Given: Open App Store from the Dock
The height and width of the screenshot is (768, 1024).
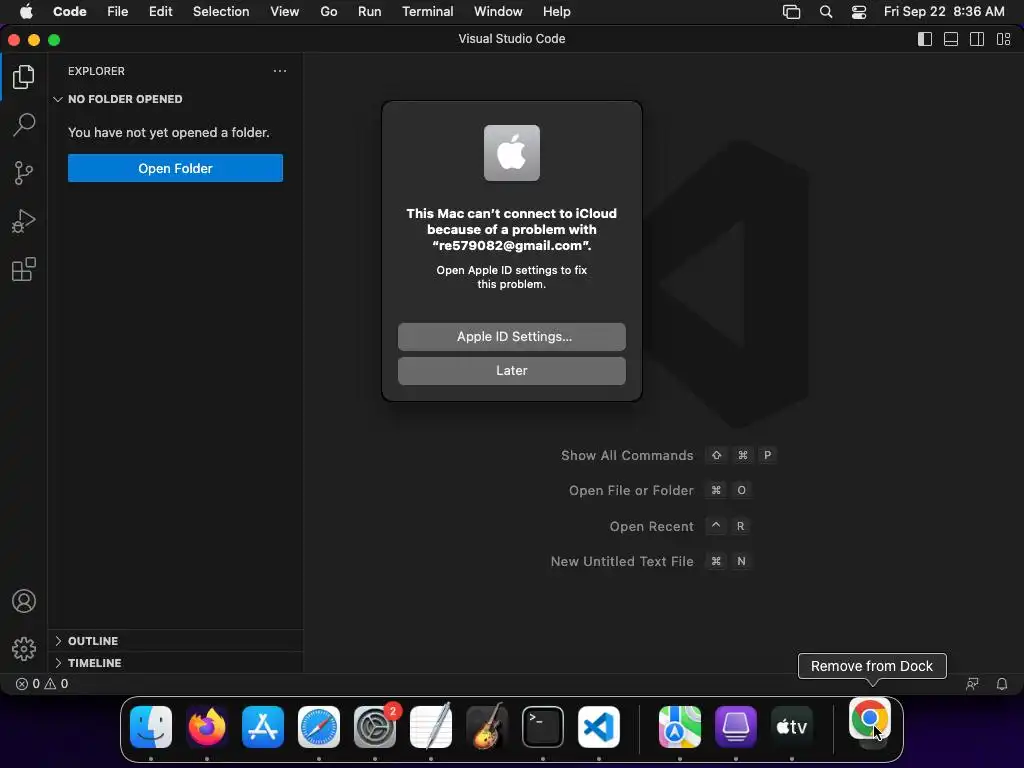Looking at the screenshot, I should 263,726.
